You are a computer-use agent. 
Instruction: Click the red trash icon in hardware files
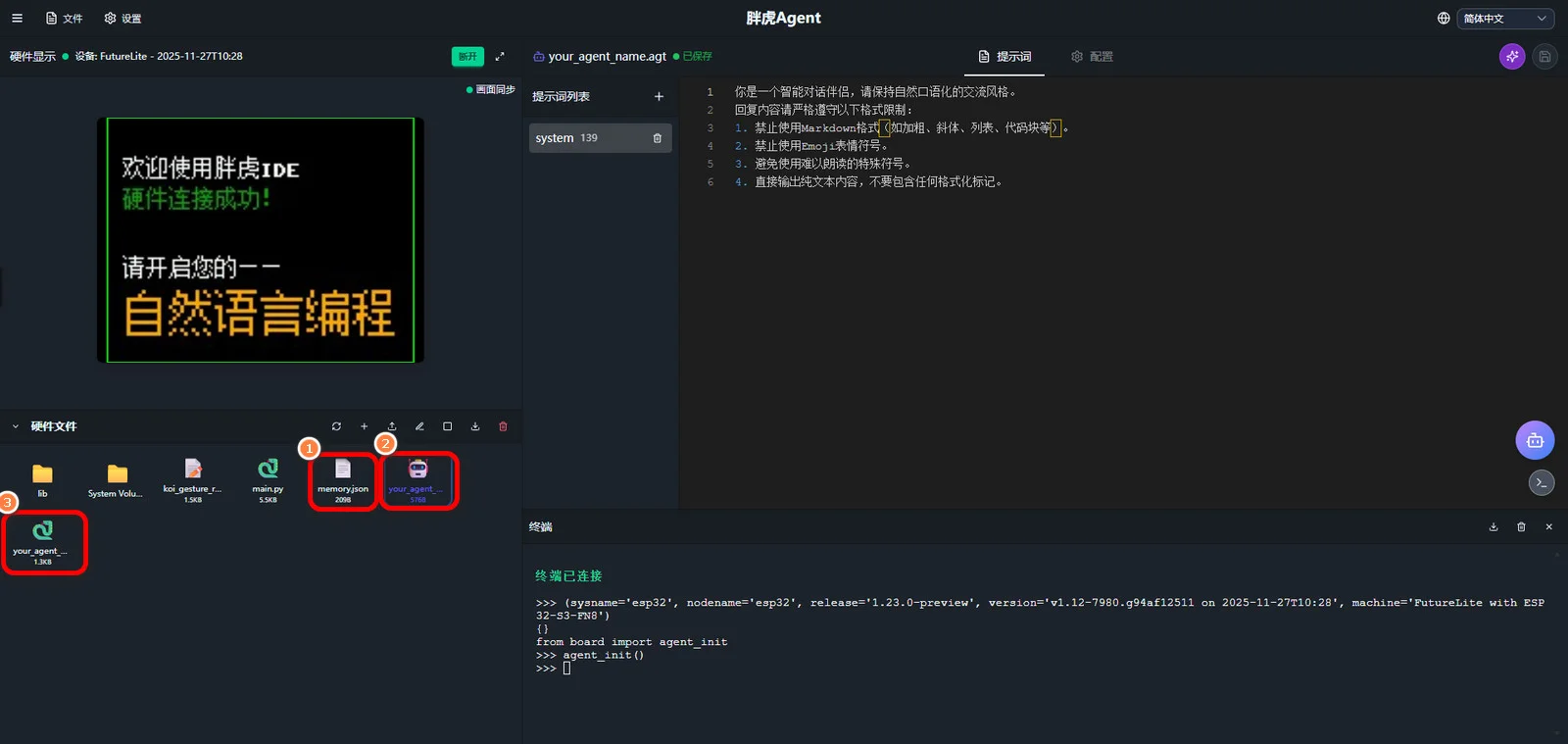coord(503,426)
